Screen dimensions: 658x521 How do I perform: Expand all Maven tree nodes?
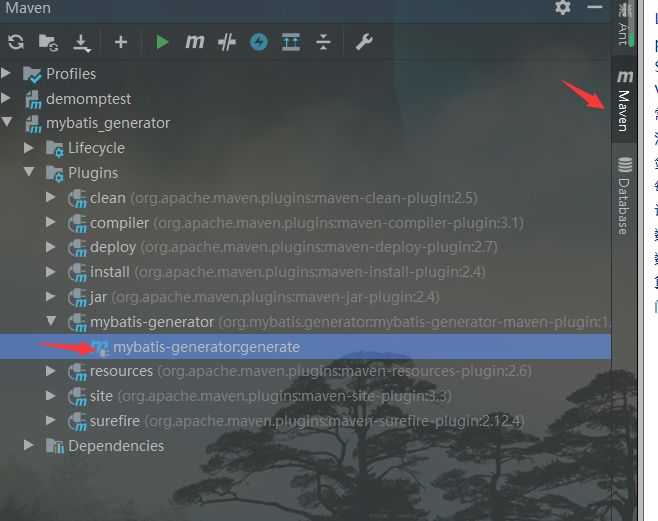291,42
